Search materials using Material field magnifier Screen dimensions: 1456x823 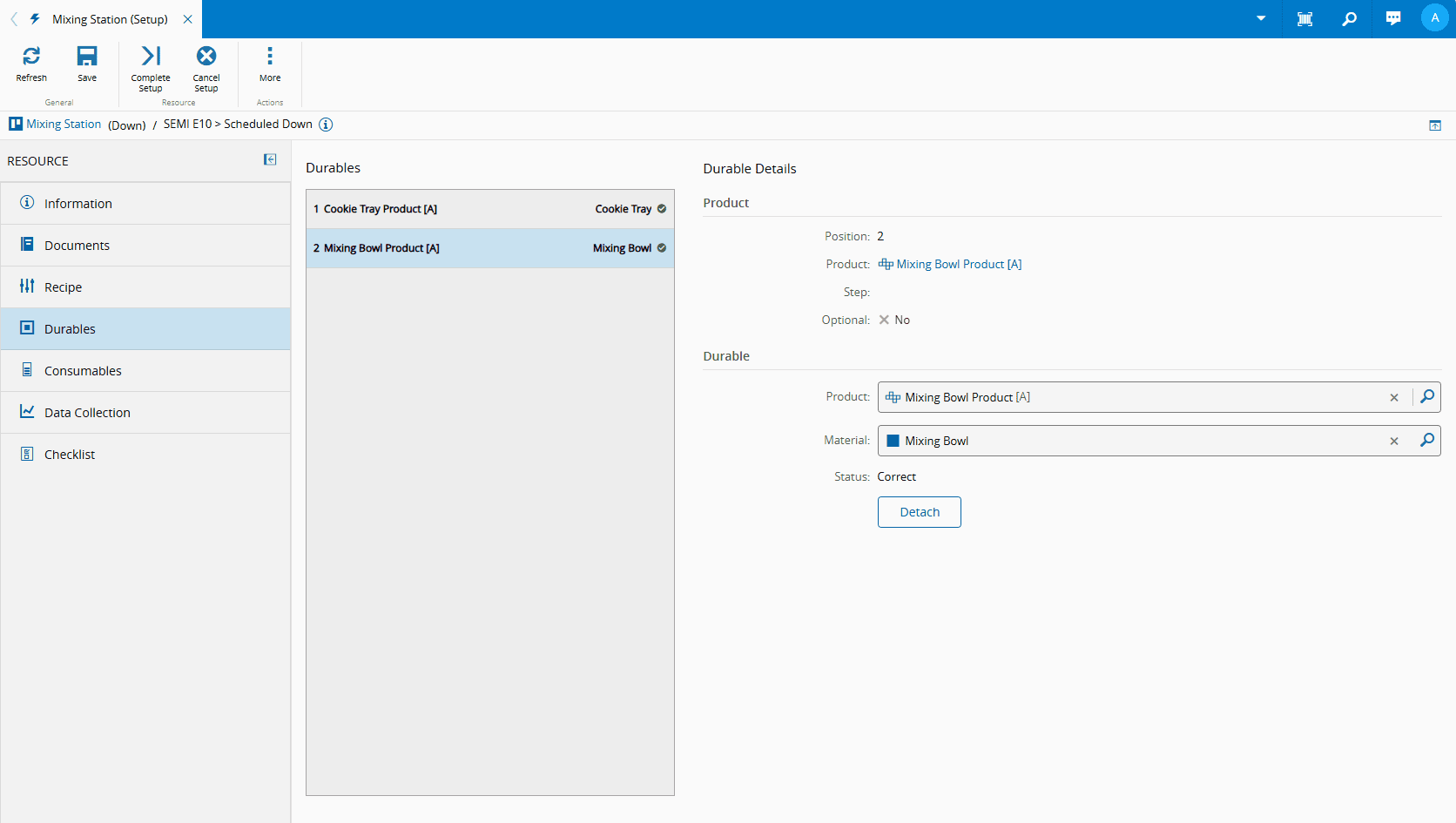click(x=1426, y=441)
